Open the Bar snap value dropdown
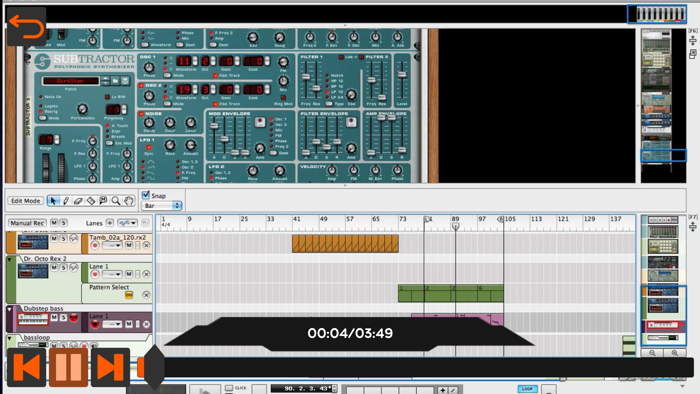 (162, 206)
